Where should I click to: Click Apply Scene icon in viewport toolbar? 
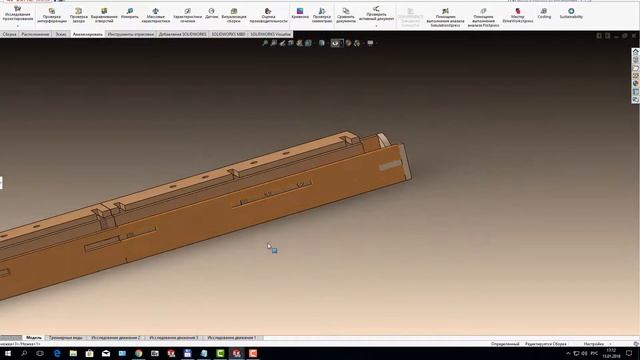click(357, 43)
